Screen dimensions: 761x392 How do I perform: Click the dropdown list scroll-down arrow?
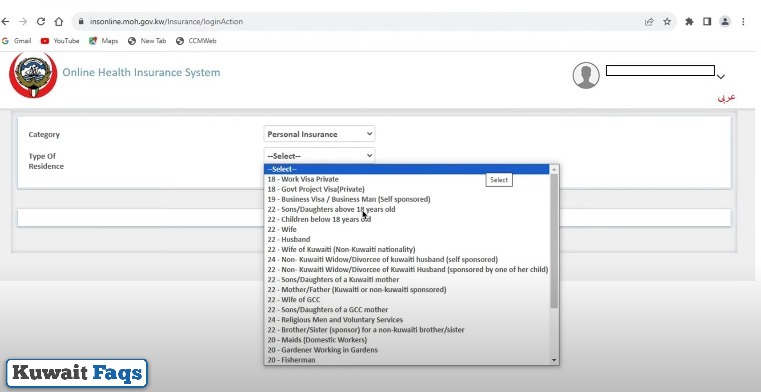point(554,360)
